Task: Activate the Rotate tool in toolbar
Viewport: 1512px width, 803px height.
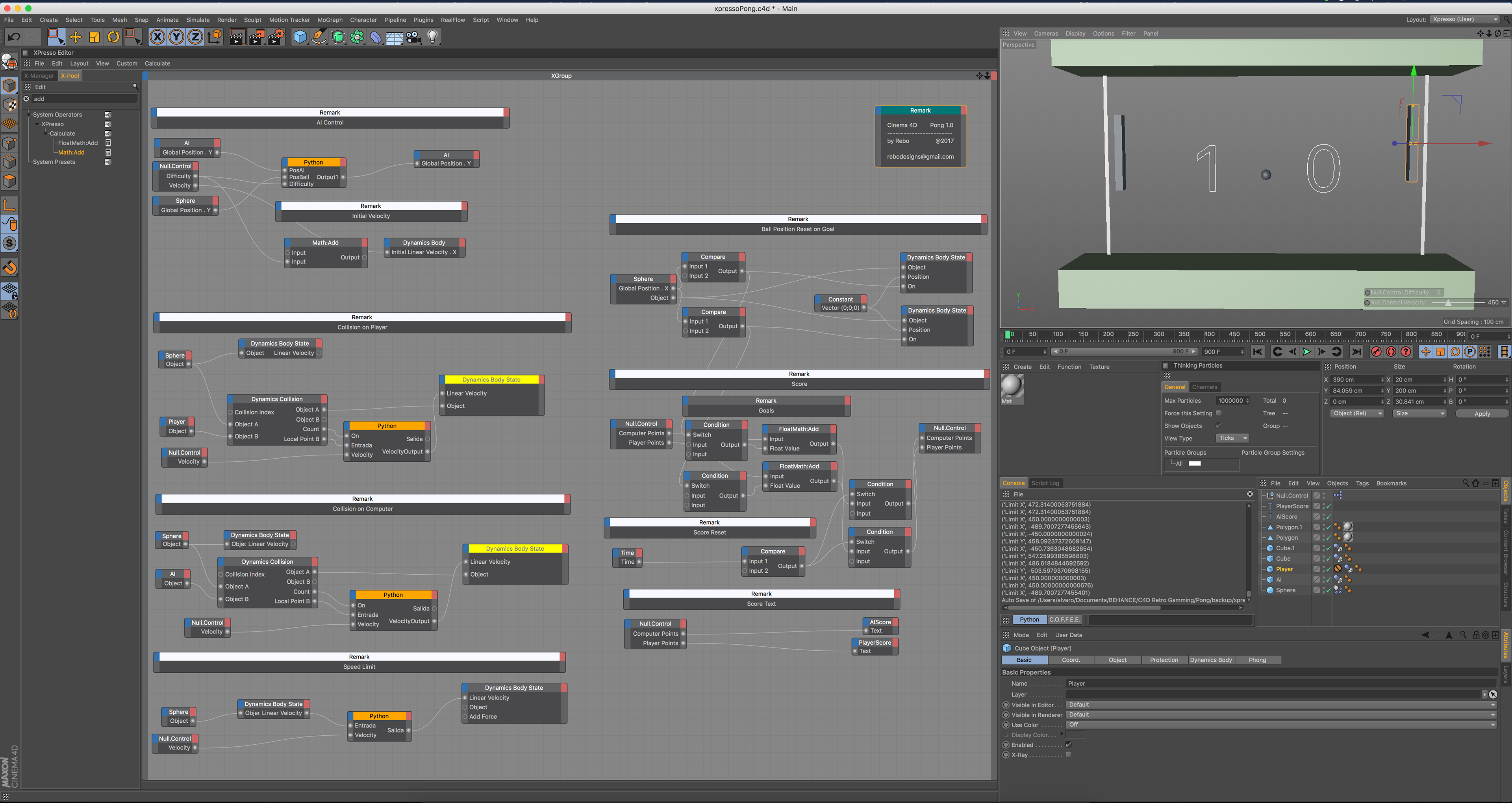Action: 113,37
